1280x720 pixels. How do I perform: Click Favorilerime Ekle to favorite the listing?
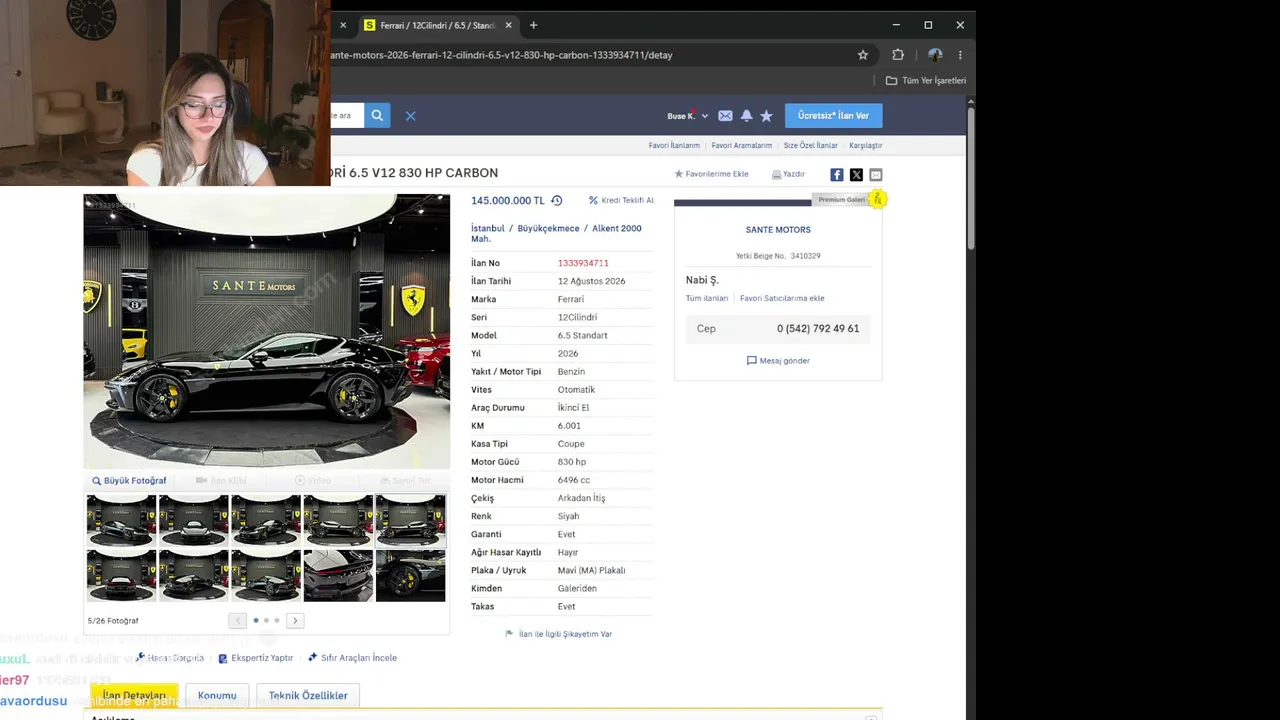(711, 174)
